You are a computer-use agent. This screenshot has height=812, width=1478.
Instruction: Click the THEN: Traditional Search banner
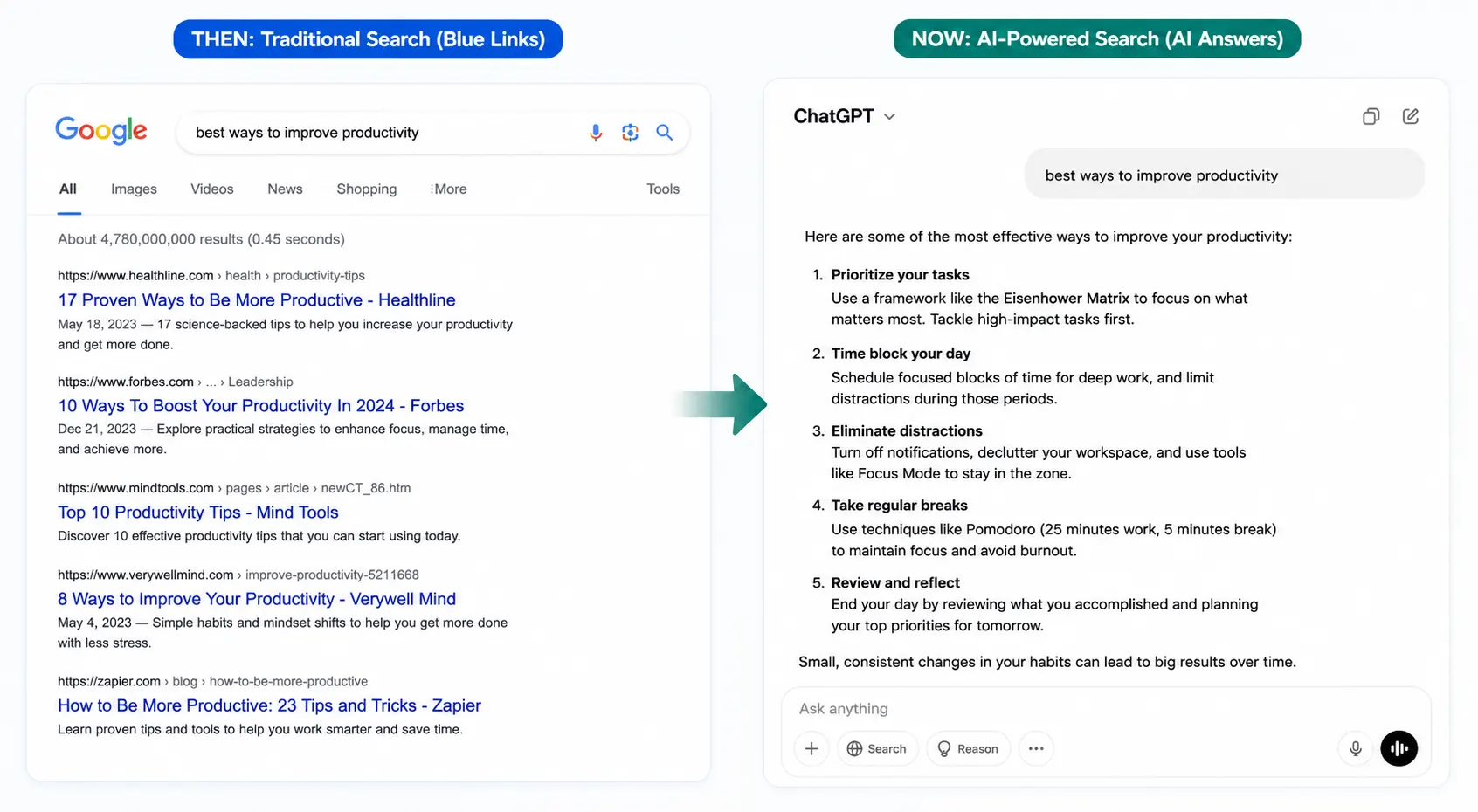[368, 39]
